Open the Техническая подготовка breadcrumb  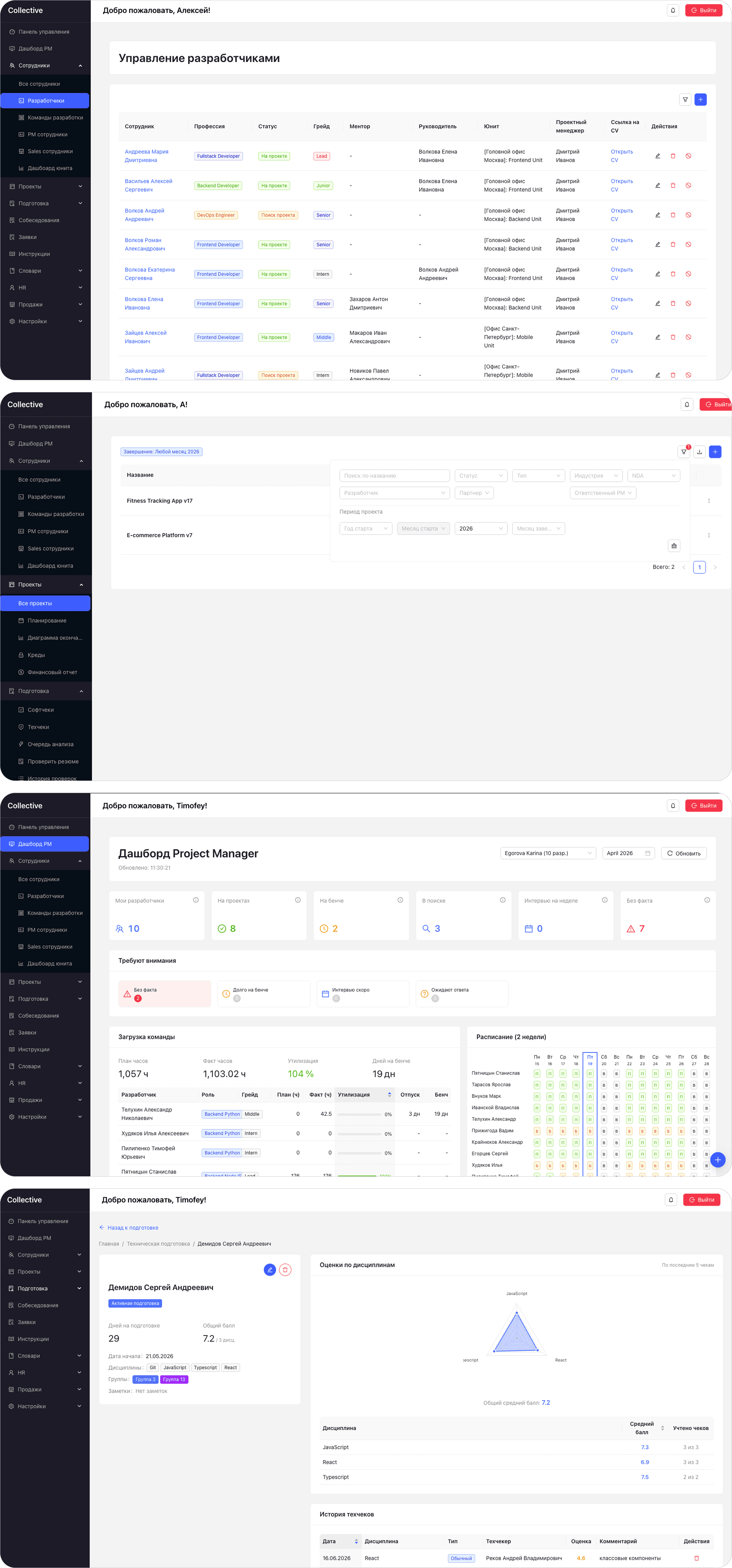158,1244
